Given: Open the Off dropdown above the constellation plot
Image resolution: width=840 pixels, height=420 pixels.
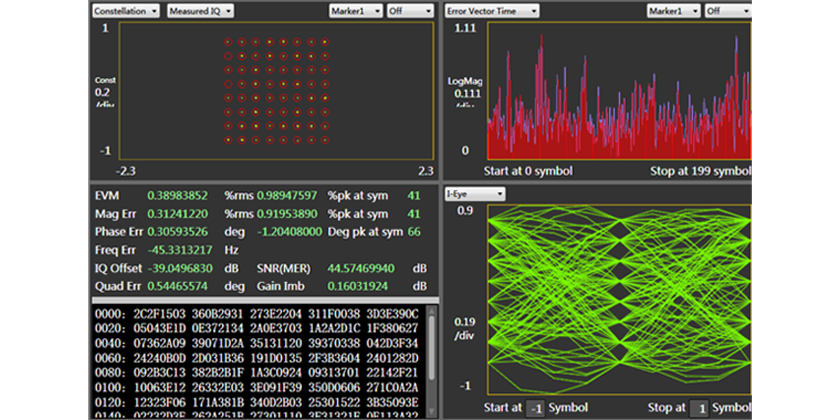Looking at the screenshot, I should (412, 11).
